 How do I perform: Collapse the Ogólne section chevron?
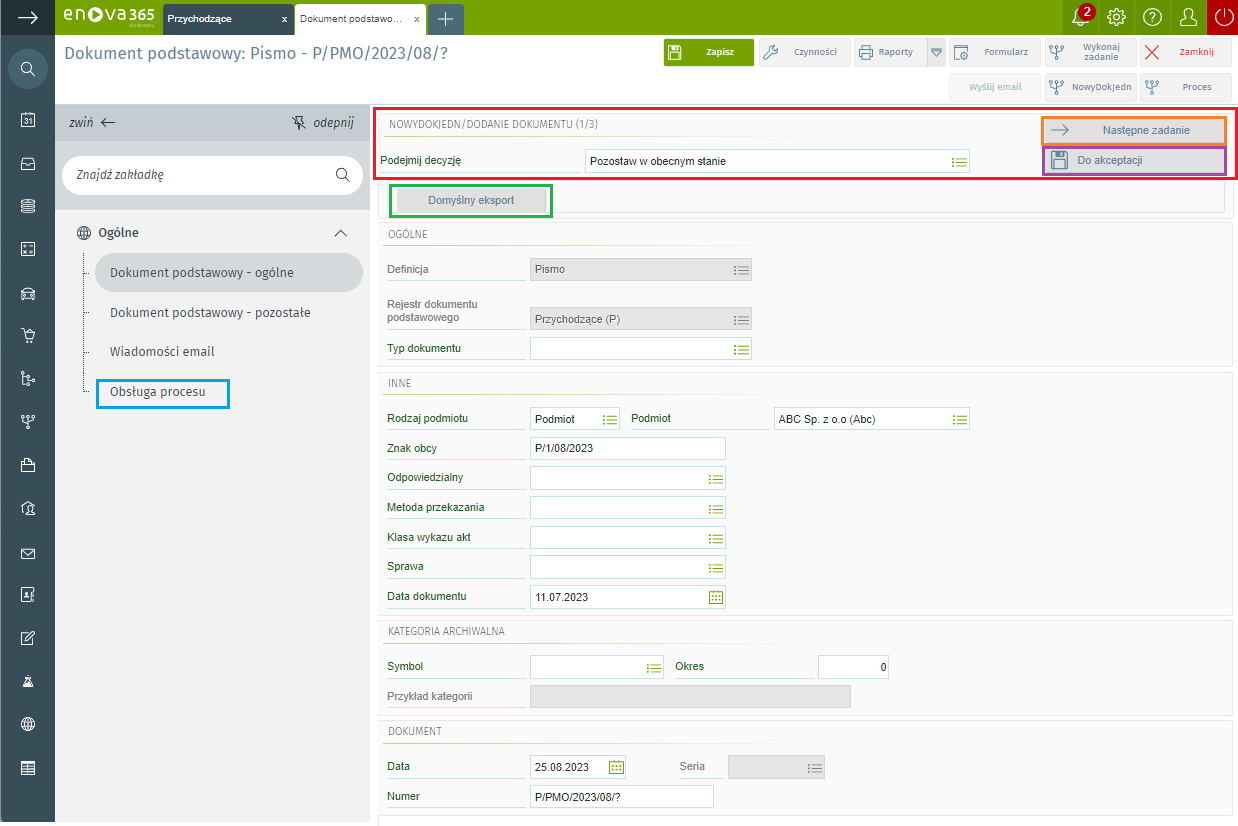click(x=340, y=233)
